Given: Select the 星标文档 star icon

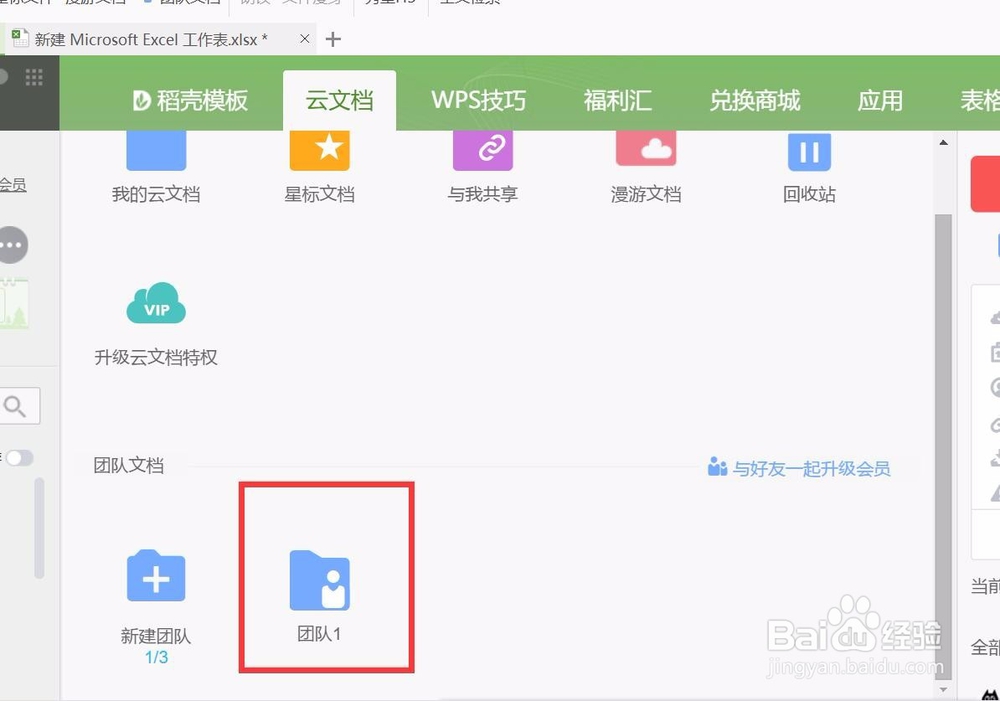Looking at the screenshot, I should pos(319,150).
